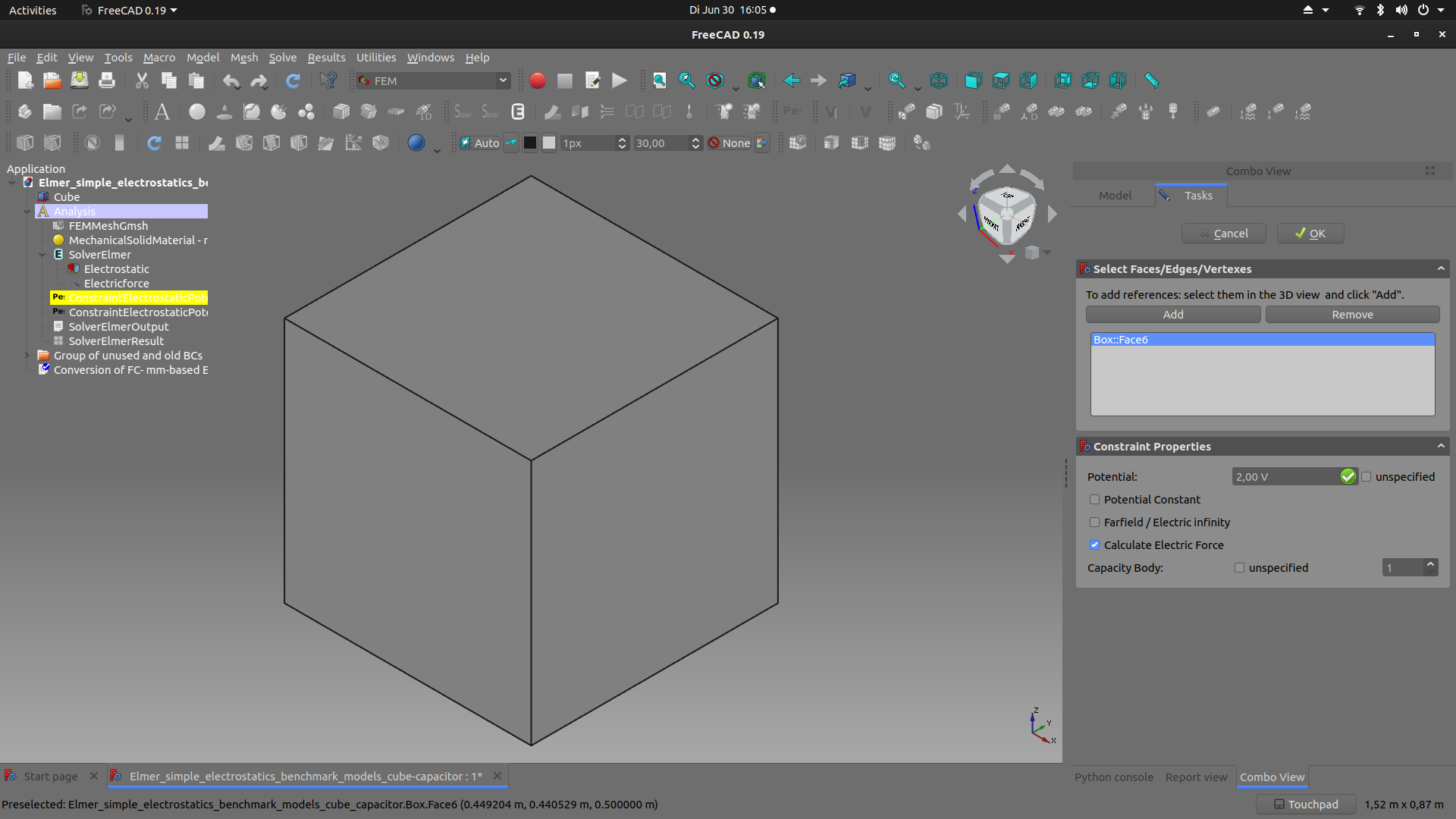Click the red macro record button
Image resolution: width=1456 pixels, height=819 pixels.
coord(537,80)
